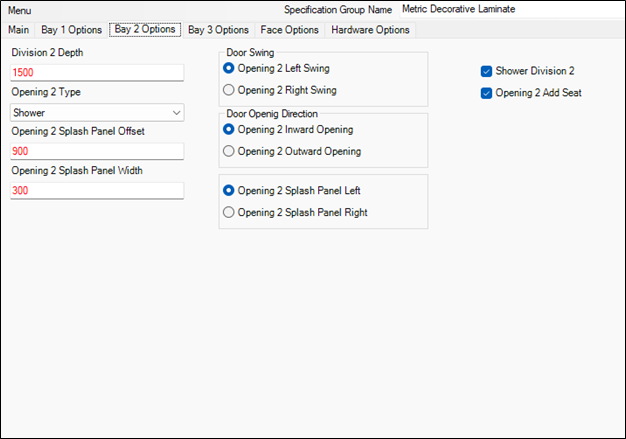Go to the Bay 3 Options tab
Screen dimensions: 626x439
218,30
